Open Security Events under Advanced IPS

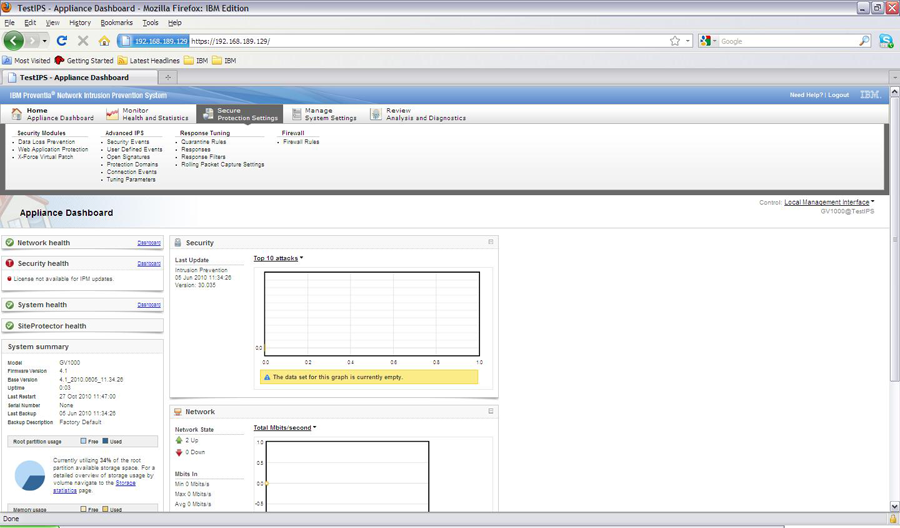click(127, 142)
